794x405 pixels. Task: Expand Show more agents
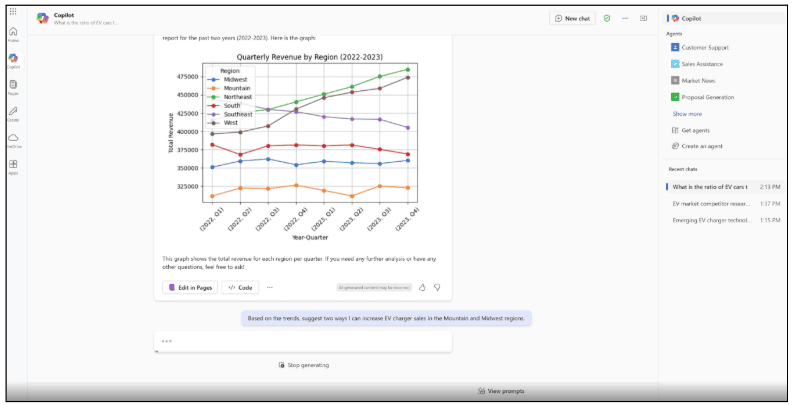coord(687,114)
